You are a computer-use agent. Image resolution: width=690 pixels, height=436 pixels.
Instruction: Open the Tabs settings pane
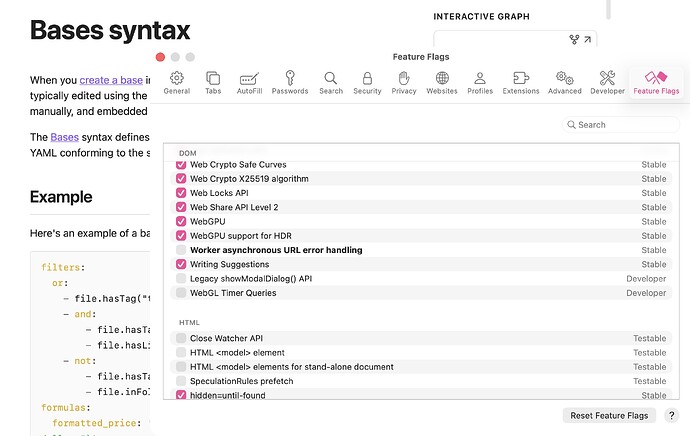(x=213, y=82)
